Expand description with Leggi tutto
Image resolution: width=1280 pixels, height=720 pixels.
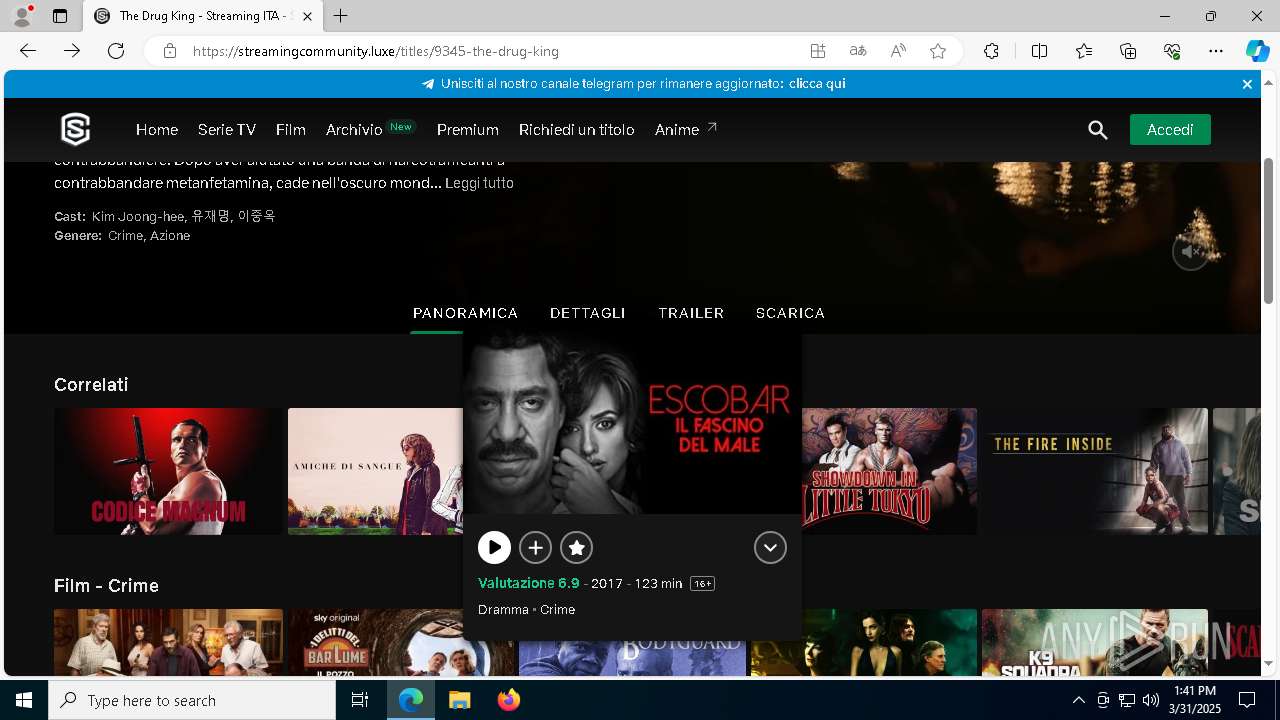[479, 183]
